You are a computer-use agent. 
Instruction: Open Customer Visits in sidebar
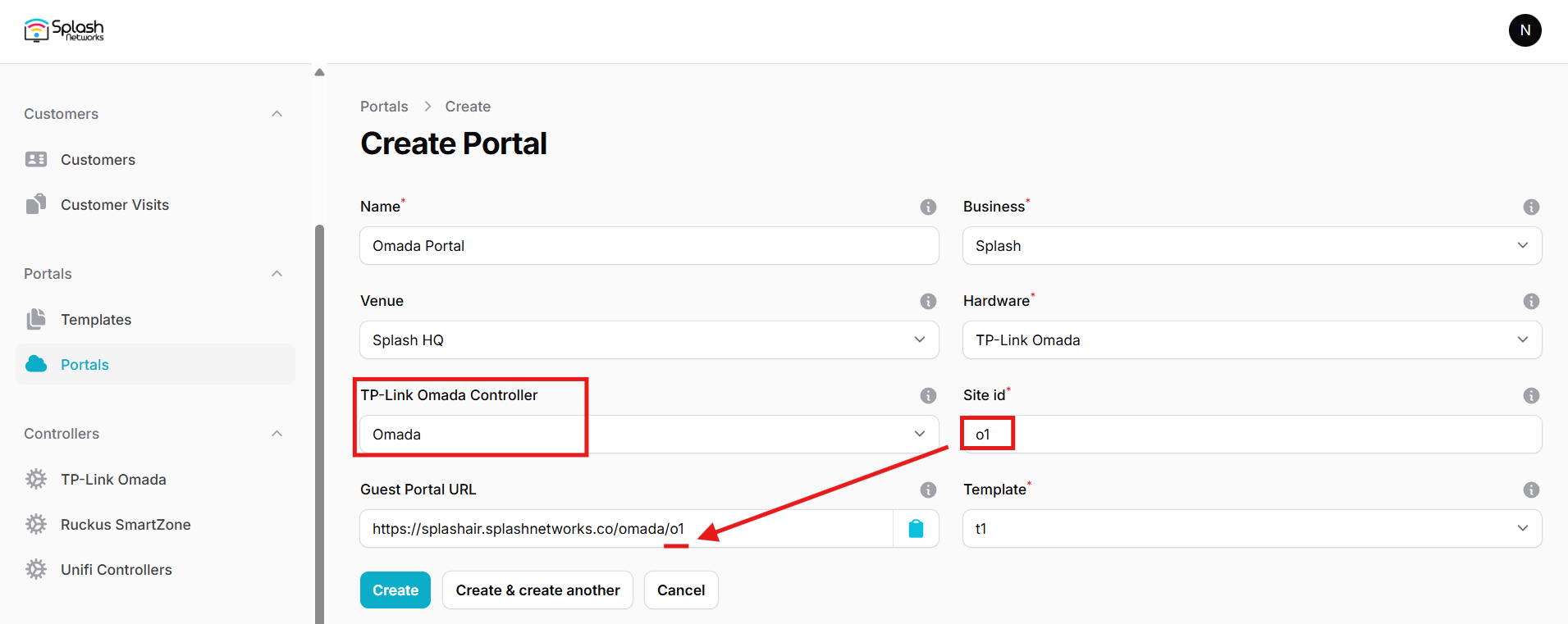156,204
